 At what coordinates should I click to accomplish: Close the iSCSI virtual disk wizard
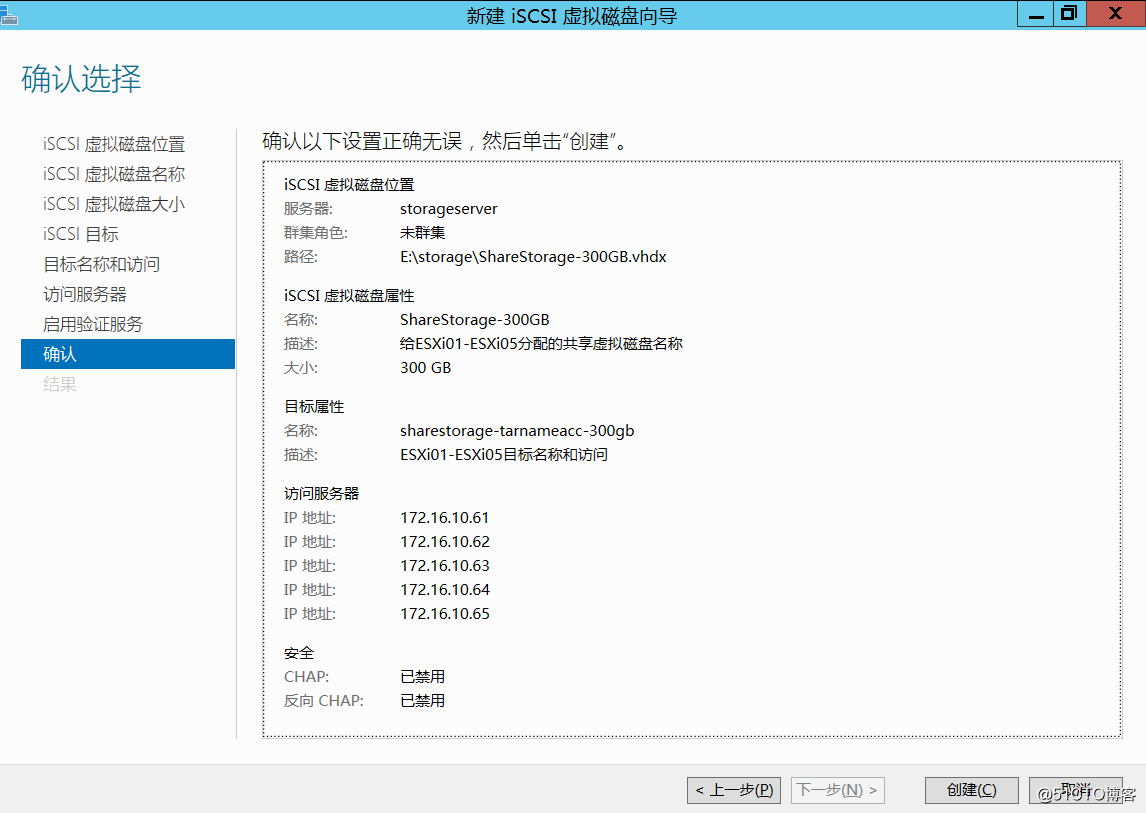click(x=1116, y=14)
